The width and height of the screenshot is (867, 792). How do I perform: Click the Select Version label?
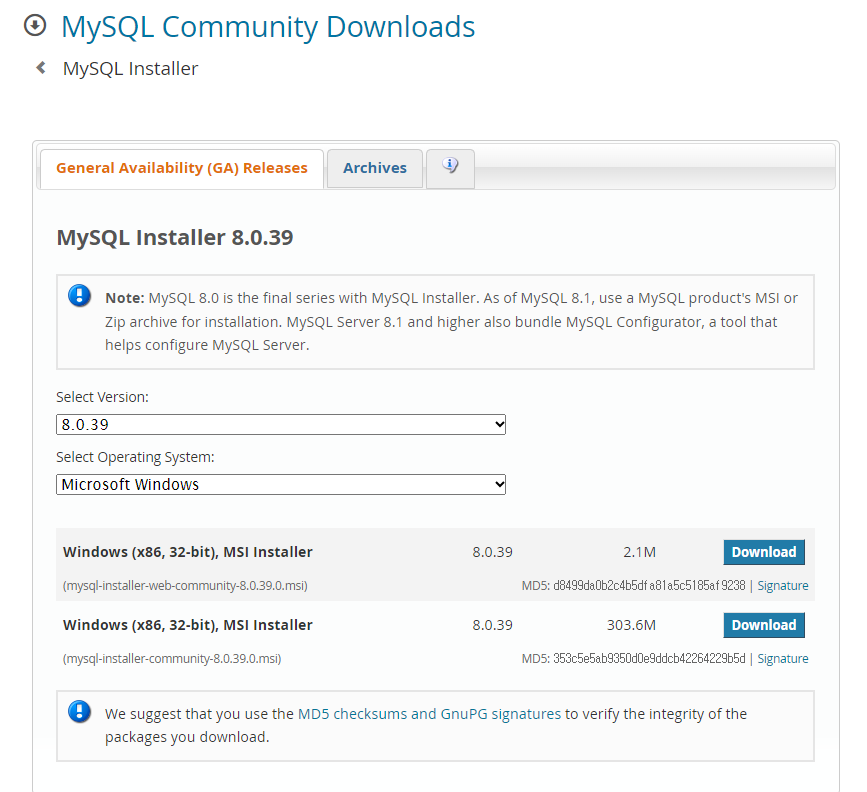pos(102,397)
